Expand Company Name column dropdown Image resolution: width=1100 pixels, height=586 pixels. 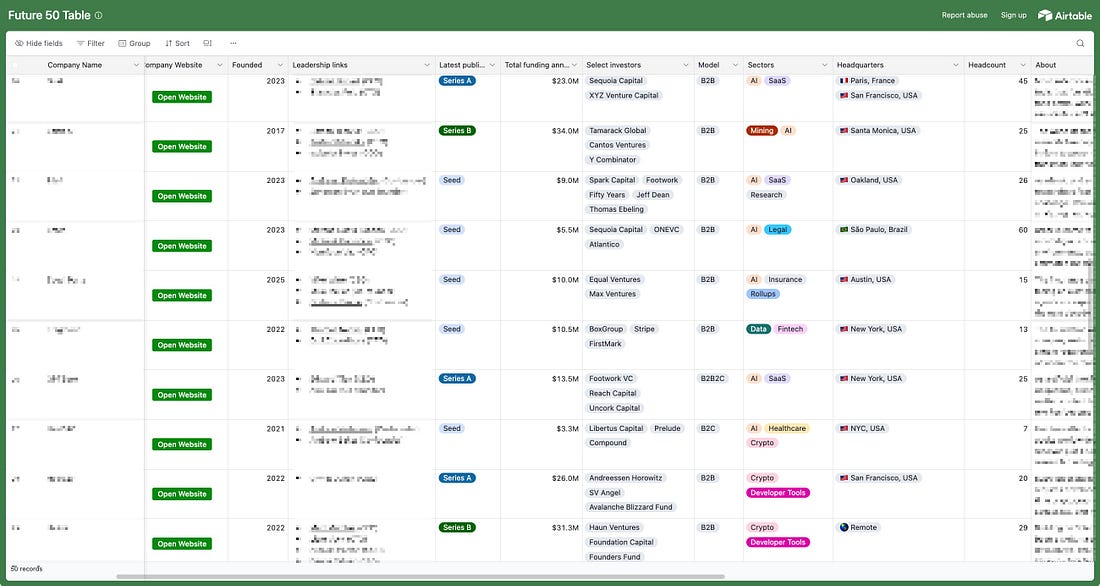[136, 65]
